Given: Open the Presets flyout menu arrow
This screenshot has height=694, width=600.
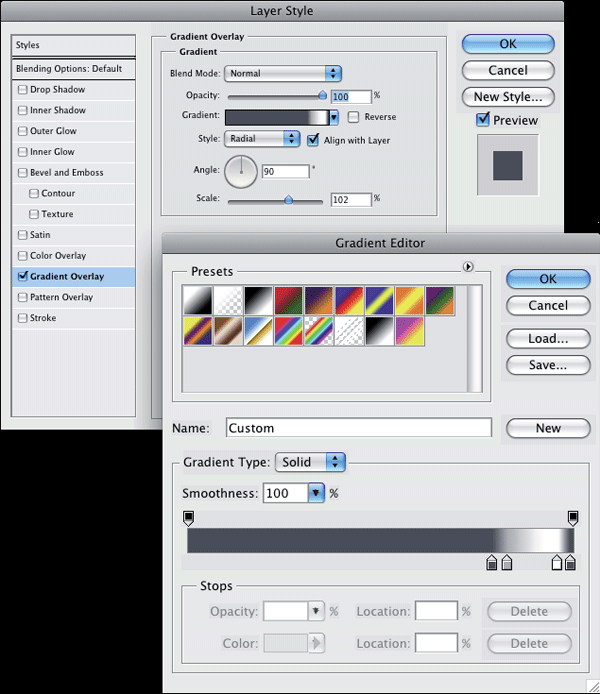Looking at the screenshot, I should 468,266.
